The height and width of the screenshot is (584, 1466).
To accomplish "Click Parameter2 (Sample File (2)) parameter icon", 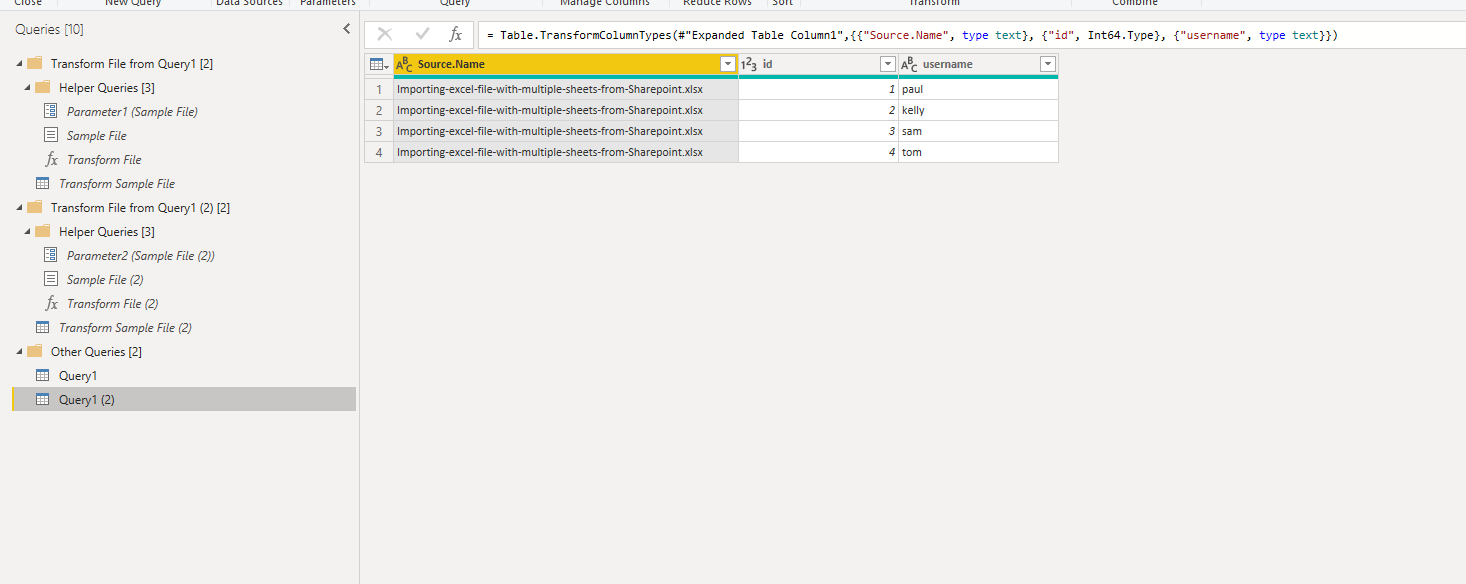I will click(x=51, y=255).
